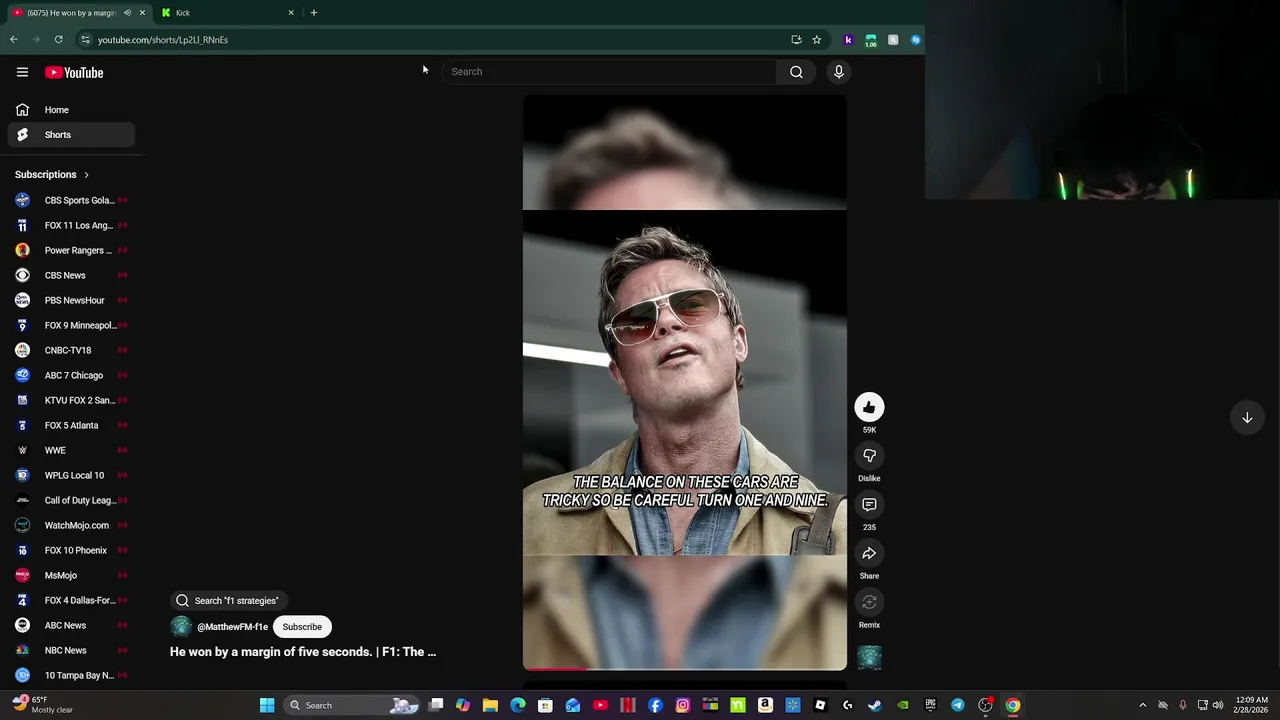Seek using the red video progress bar

[685, 668]
